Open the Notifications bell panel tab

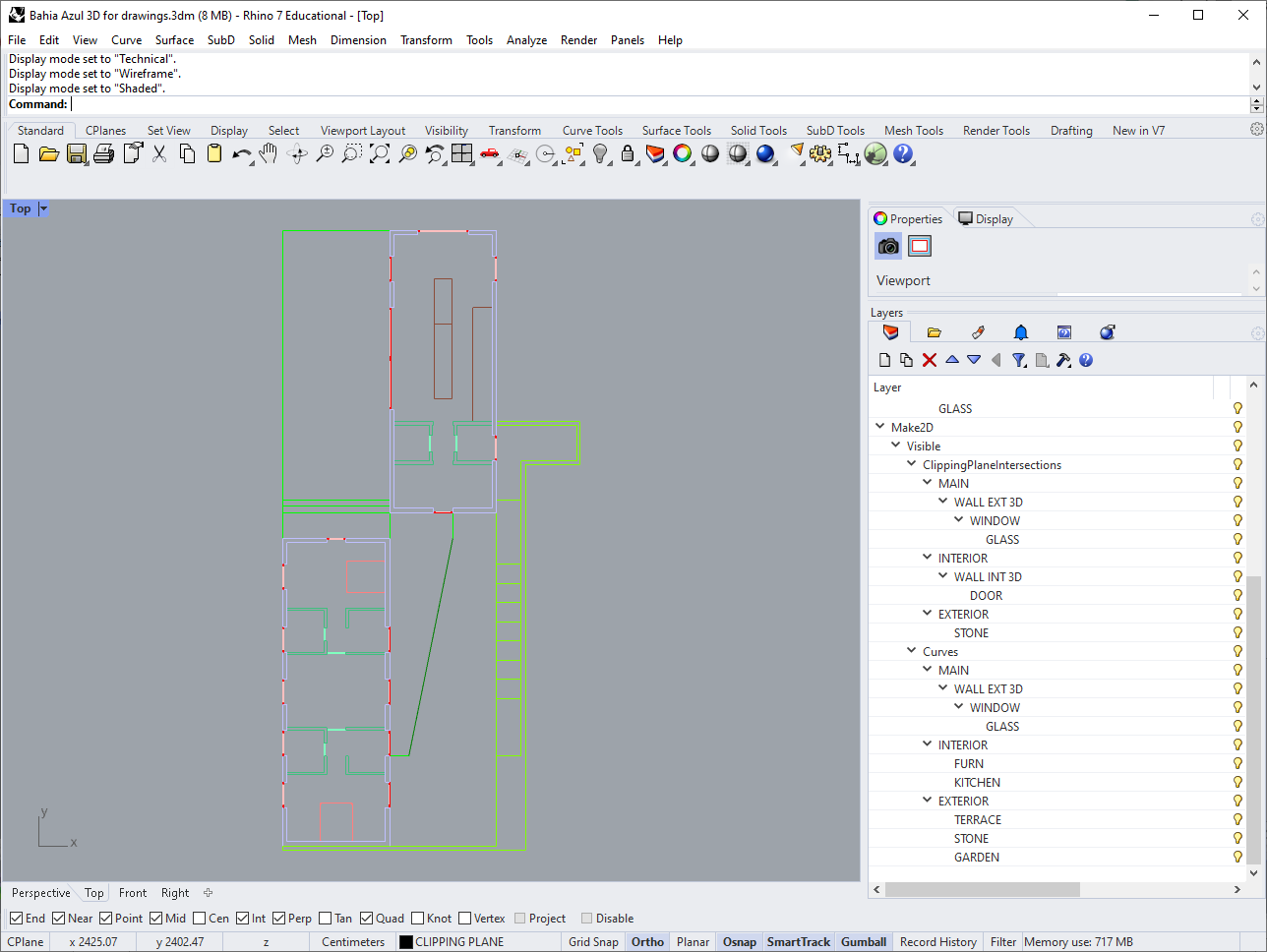[x=1020, y=332]
